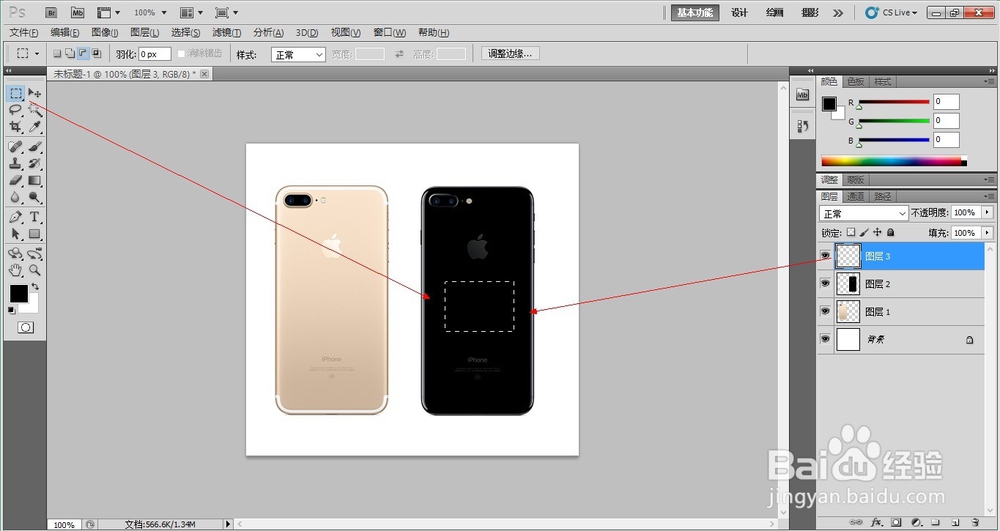The image size is (1000, 531).
Task: Add a layer mask
Action: 896,522
